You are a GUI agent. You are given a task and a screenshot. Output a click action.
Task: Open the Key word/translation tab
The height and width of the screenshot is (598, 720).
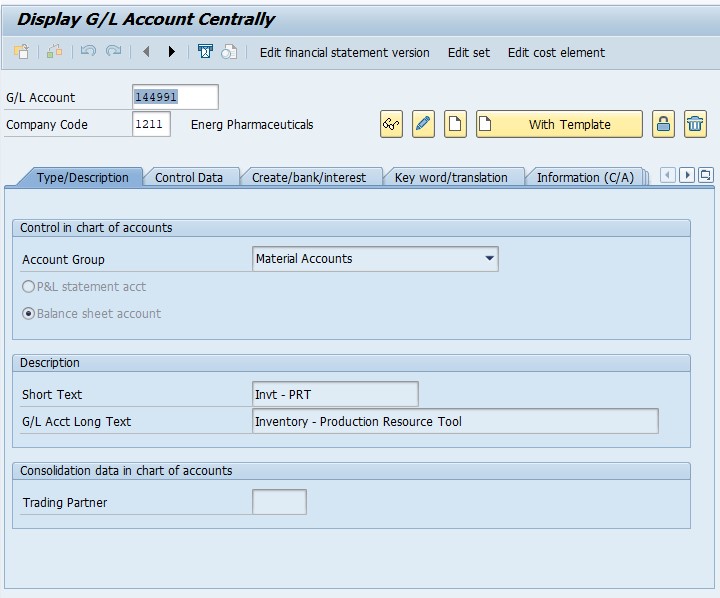coord(451,178)
